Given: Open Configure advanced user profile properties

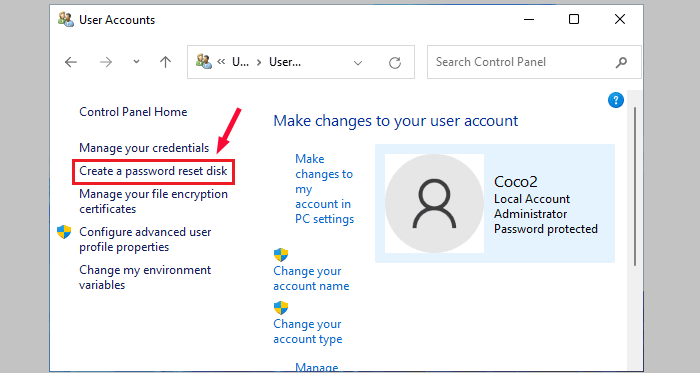Looking at the screenshot, I should 145,239.
